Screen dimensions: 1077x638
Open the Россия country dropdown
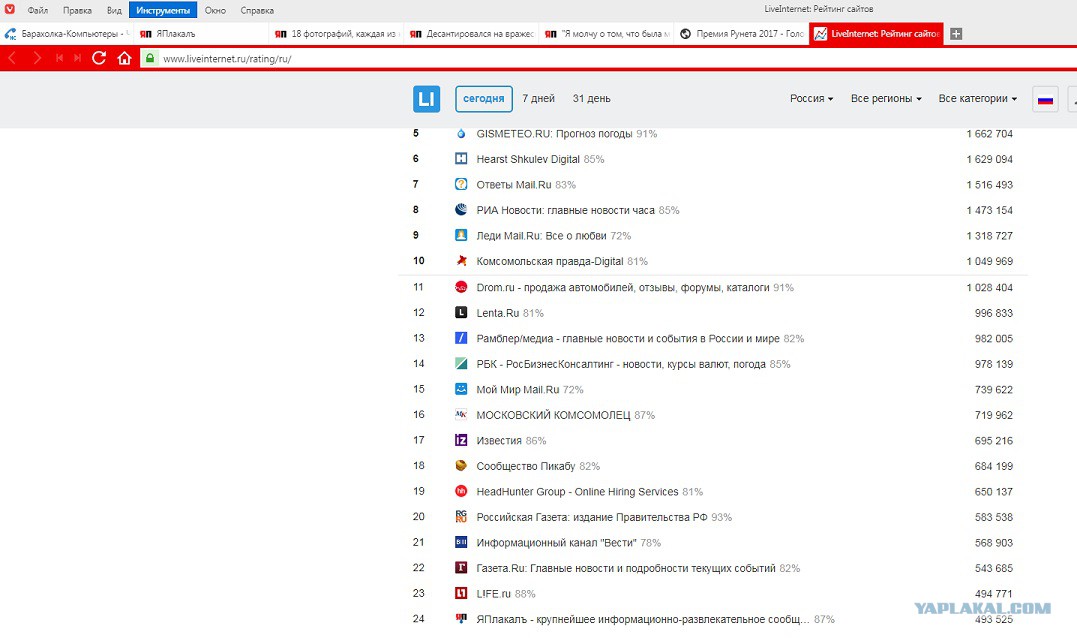[811, 99]
